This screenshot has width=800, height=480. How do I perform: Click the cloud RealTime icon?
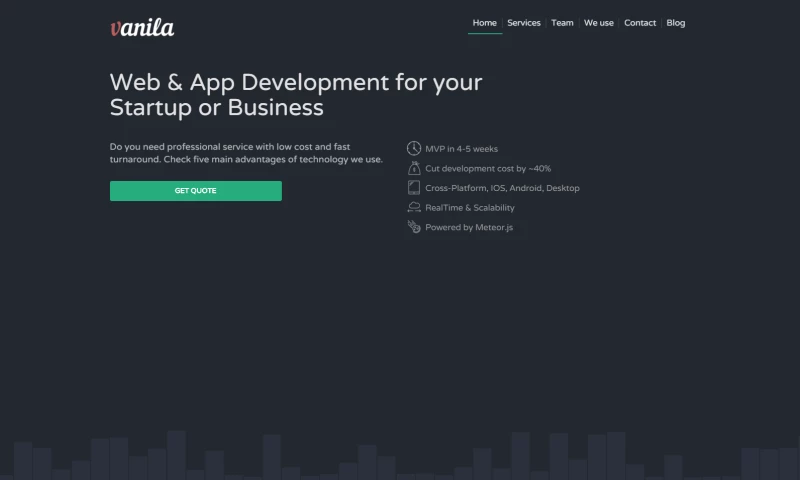(414, 207)
